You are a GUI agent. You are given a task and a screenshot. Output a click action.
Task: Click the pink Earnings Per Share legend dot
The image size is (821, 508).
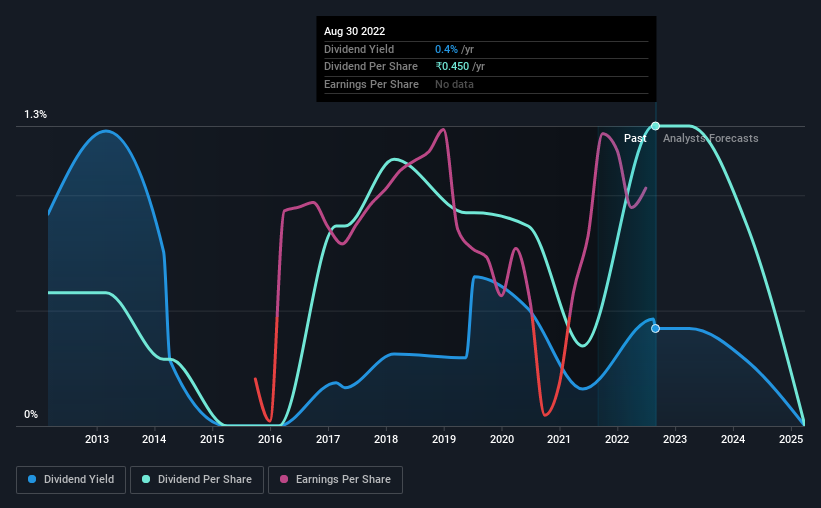pos(284,479)
